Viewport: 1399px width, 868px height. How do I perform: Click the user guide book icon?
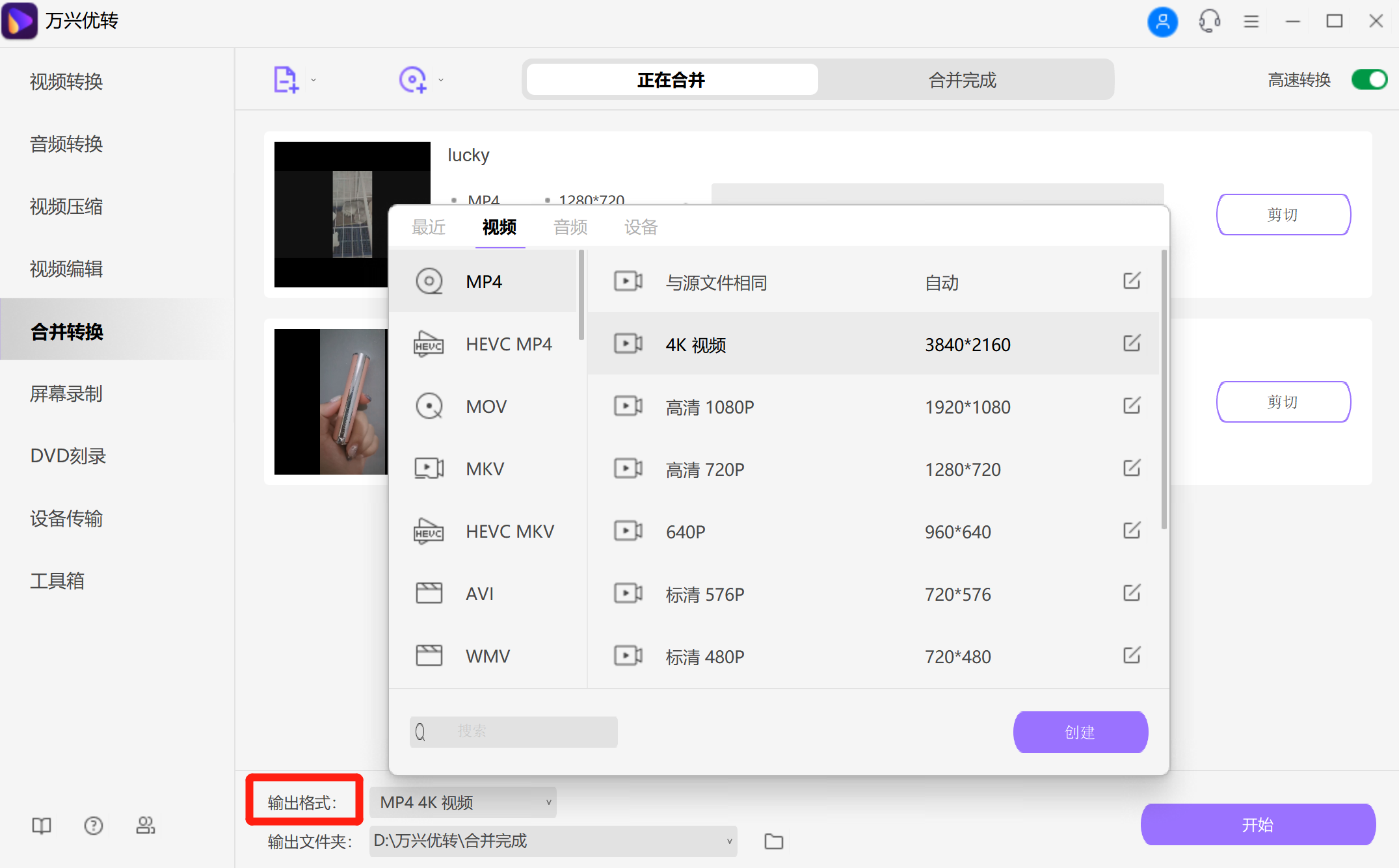[x=41, y=825]
